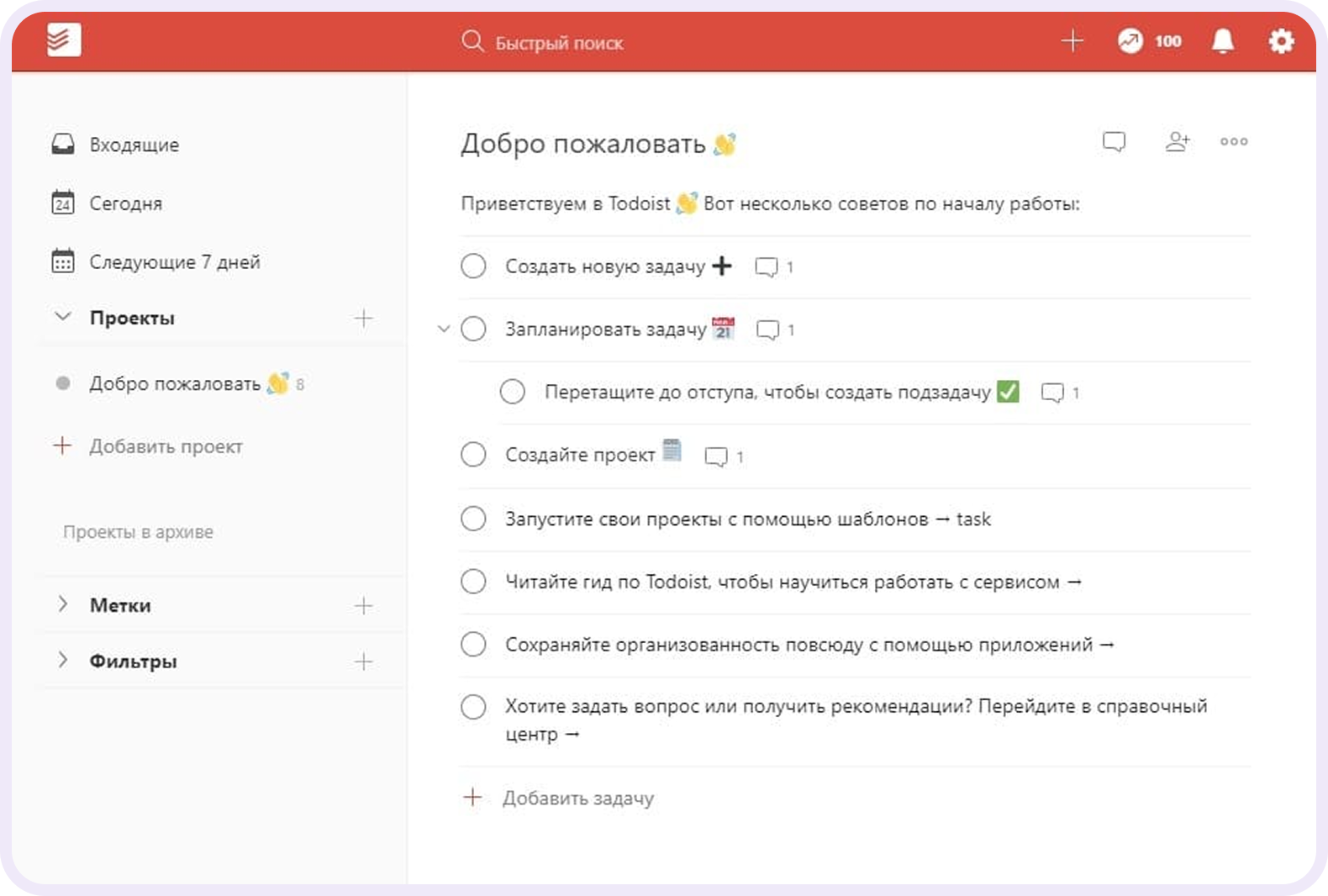Complete task Создать новую задачу
The width and height of the screenshot is (1328, 896).
coord(473,266)
